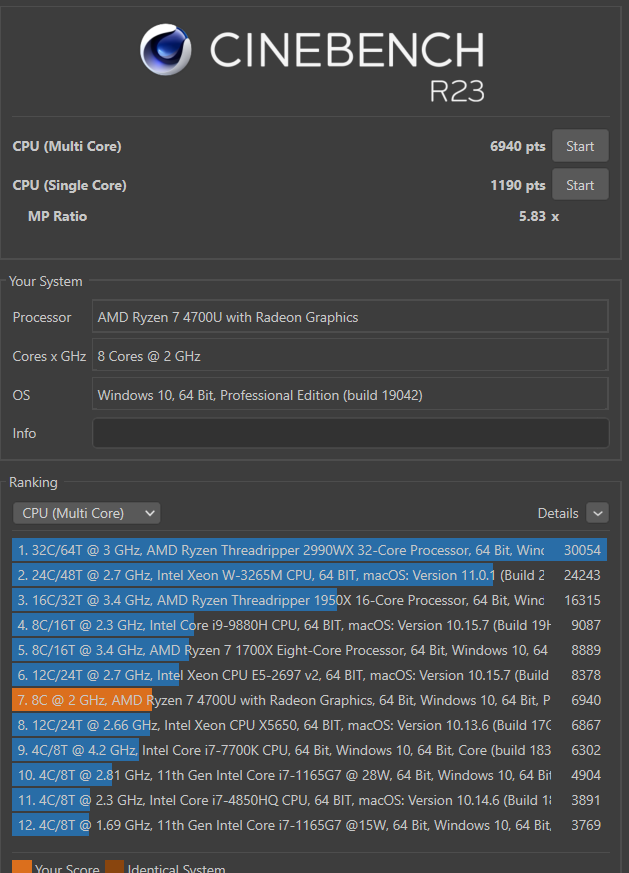629x873 pixels.
Task: Click the 1190 pts single core score
Action: coord(518,185)
